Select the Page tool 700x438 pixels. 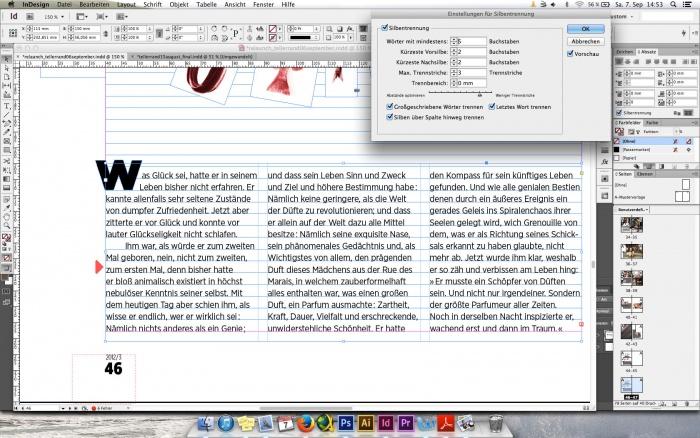click(x=7, y=77)
